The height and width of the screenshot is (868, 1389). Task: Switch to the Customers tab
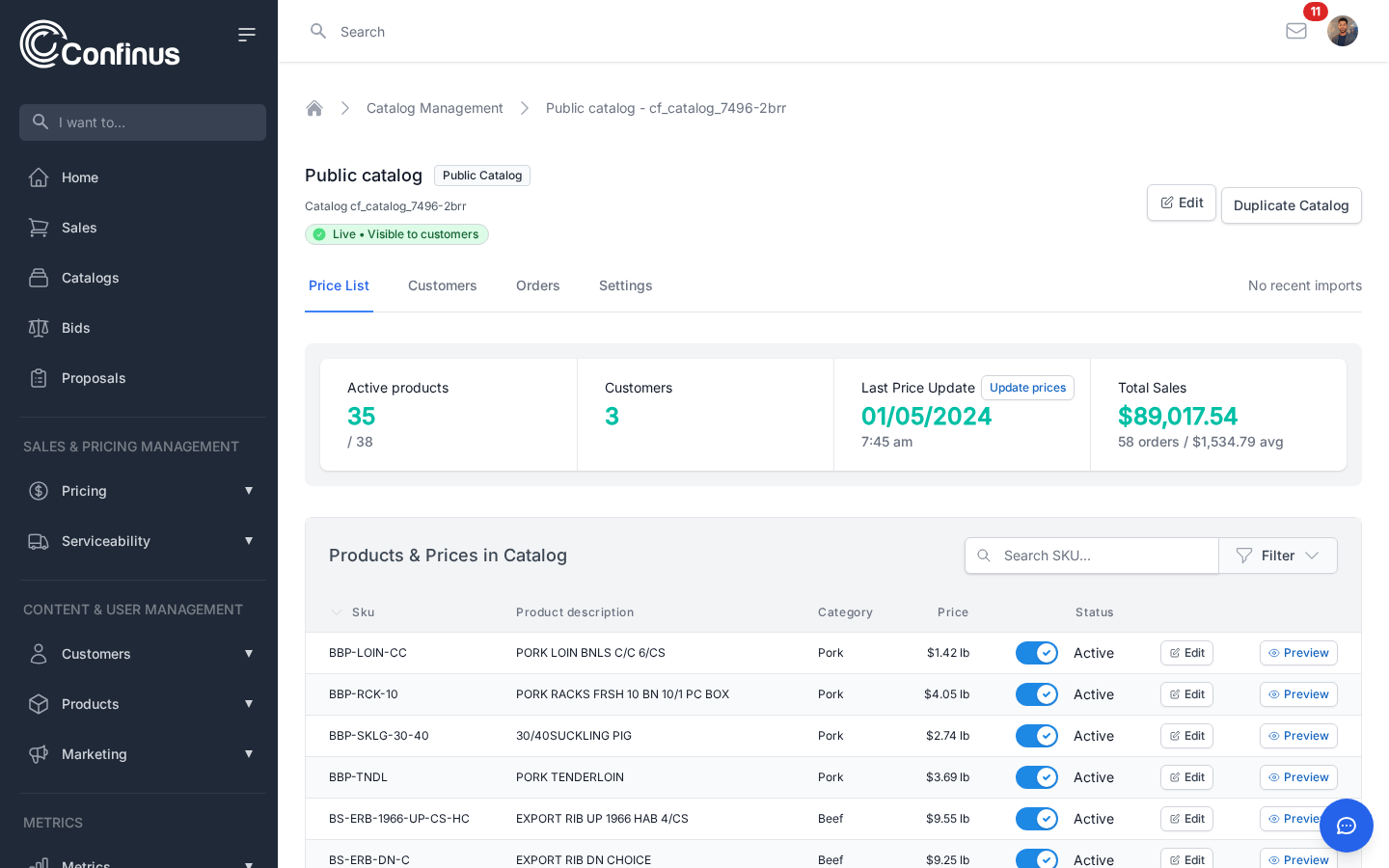pyautogui.click(x=443, y=285)
